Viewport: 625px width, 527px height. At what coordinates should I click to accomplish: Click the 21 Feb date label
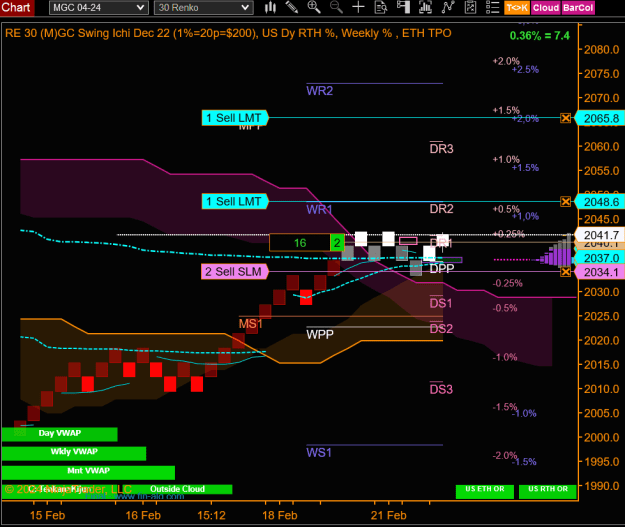pos(389,515)
